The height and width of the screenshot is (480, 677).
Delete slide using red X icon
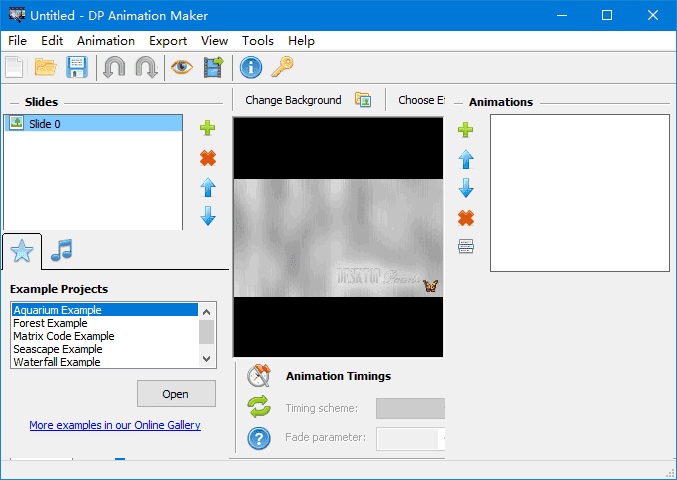pos(208,158)
